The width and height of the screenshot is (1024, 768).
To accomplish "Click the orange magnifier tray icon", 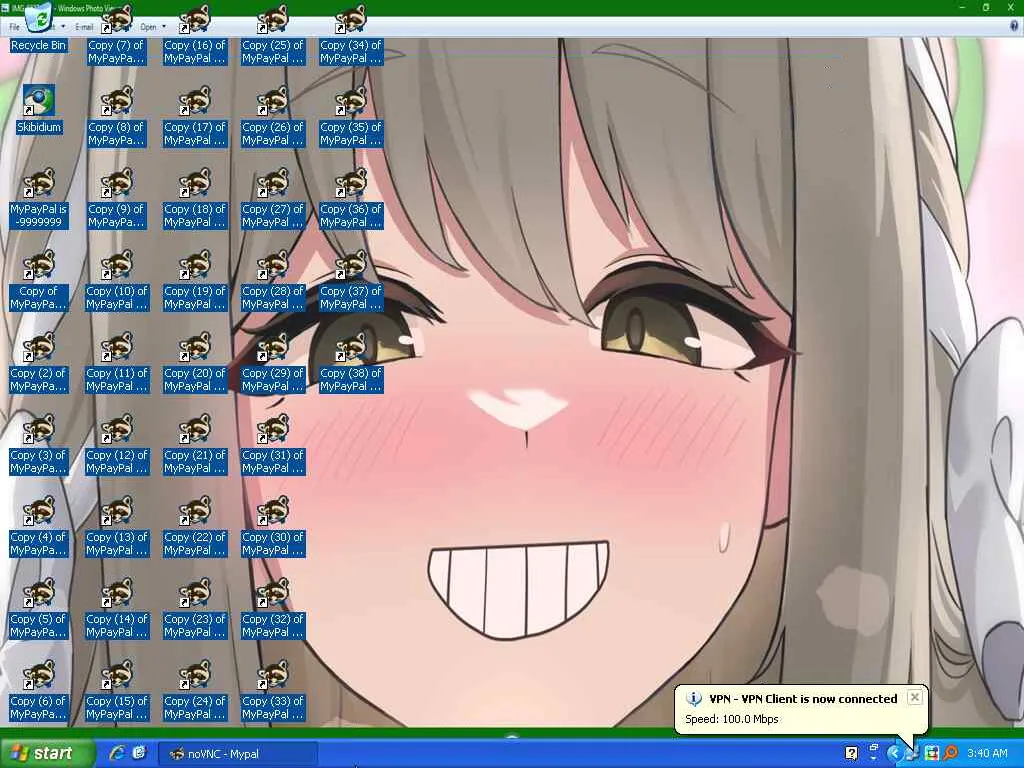I will click(x=950, y=754).
